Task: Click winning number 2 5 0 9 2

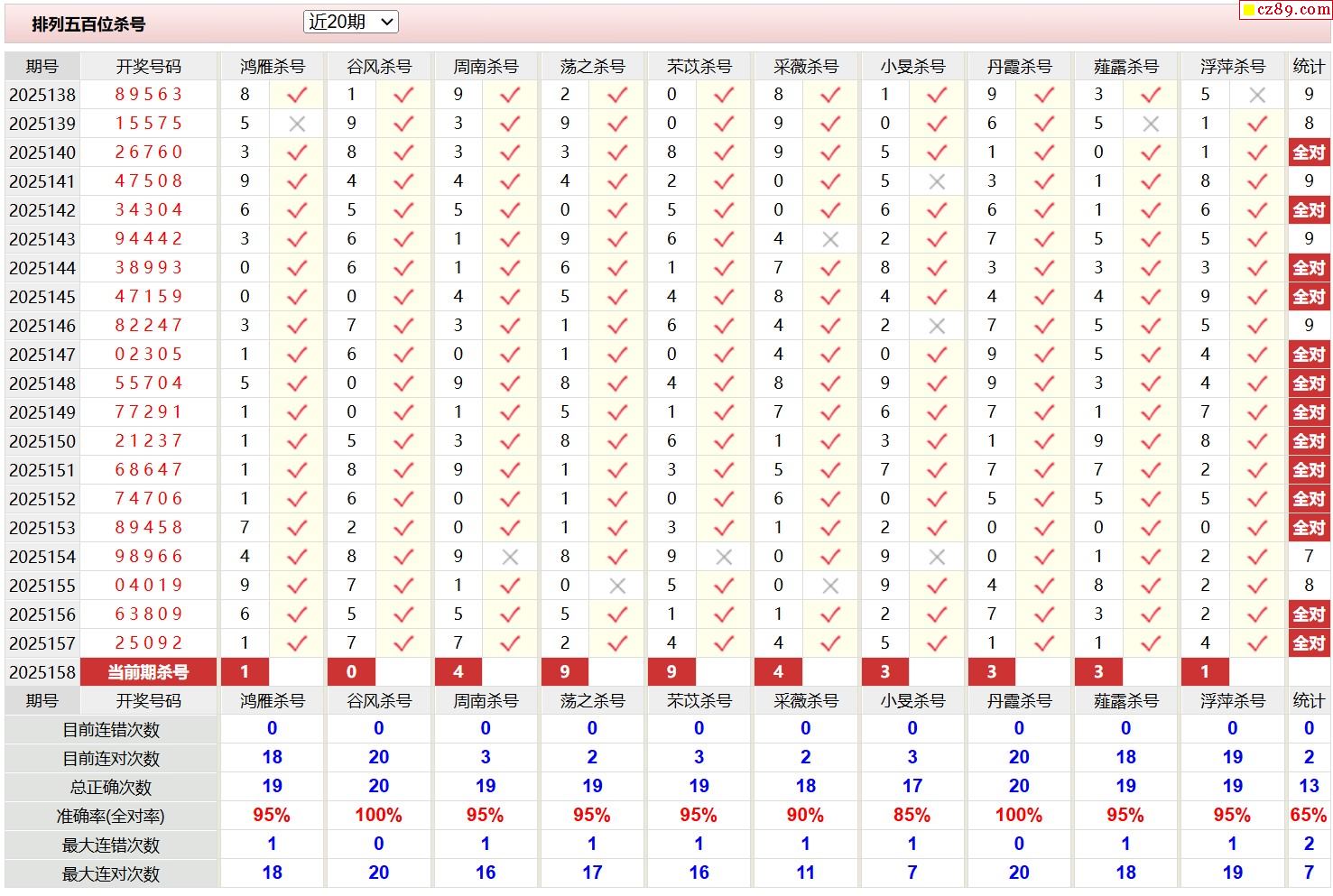Action: (x=149, y=643)
